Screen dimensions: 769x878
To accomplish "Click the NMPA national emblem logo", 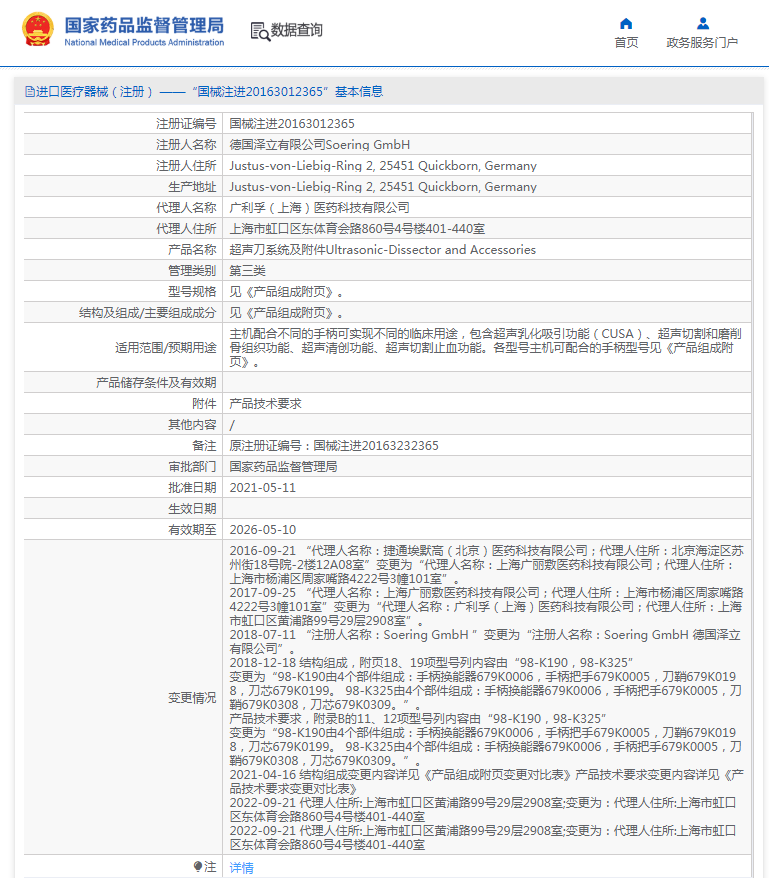I will tap(38, 29).
